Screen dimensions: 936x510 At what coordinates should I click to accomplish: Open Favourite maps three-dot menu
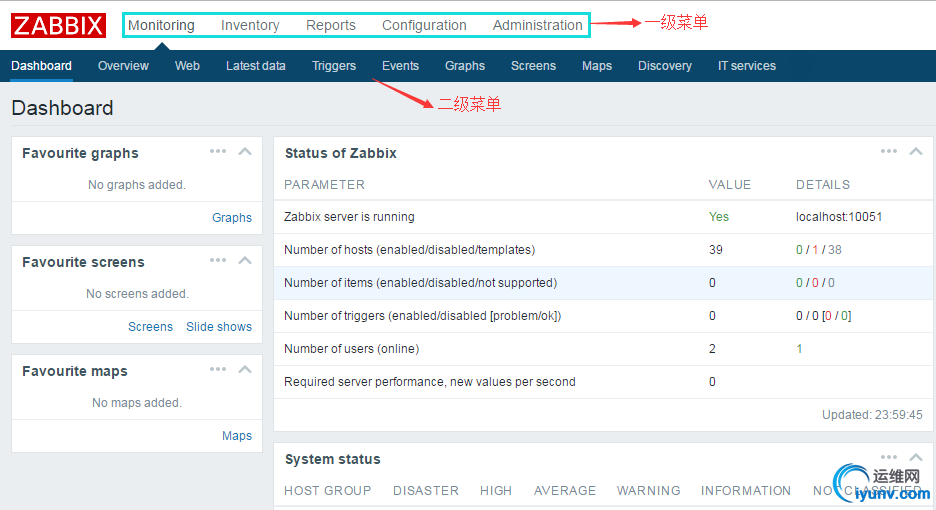[x=218, y=369]
